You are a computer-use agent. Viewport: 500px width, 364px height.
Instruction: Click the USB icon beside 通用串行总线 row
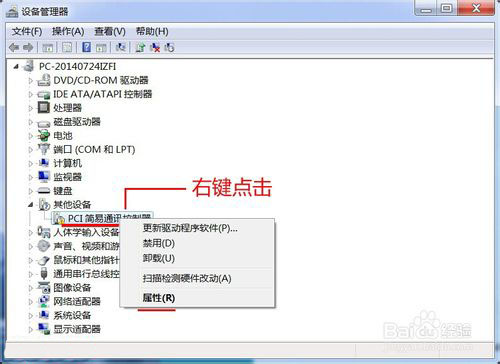tap(44, 274)
